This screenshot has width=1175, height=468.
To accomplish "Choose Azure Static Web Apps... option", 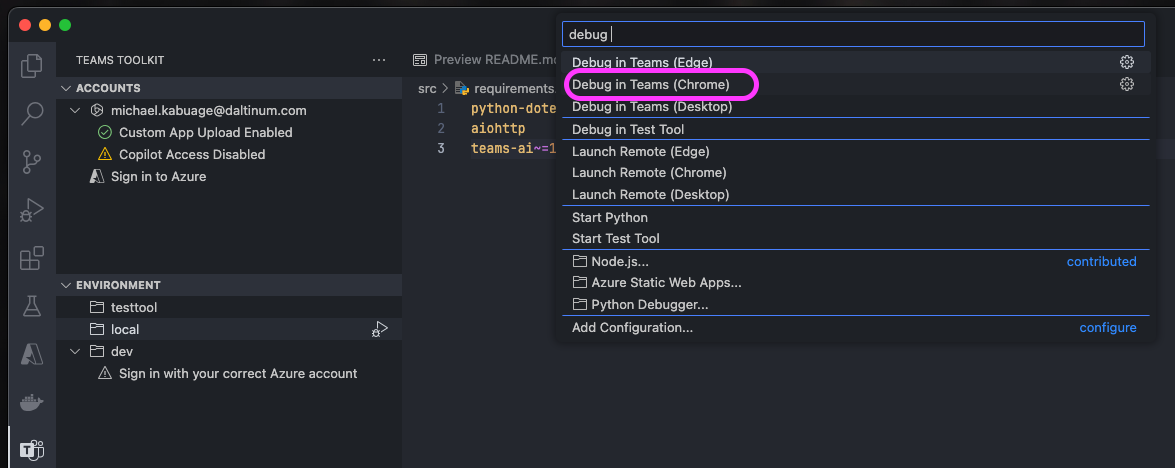I will click(x=856, y=283).
